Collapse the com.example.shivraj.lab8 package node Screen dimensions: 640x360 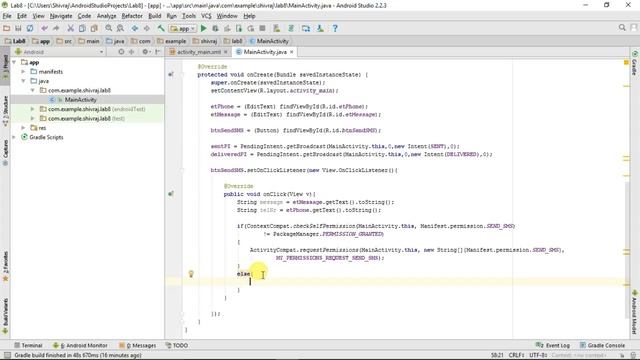tap(33, 90)
